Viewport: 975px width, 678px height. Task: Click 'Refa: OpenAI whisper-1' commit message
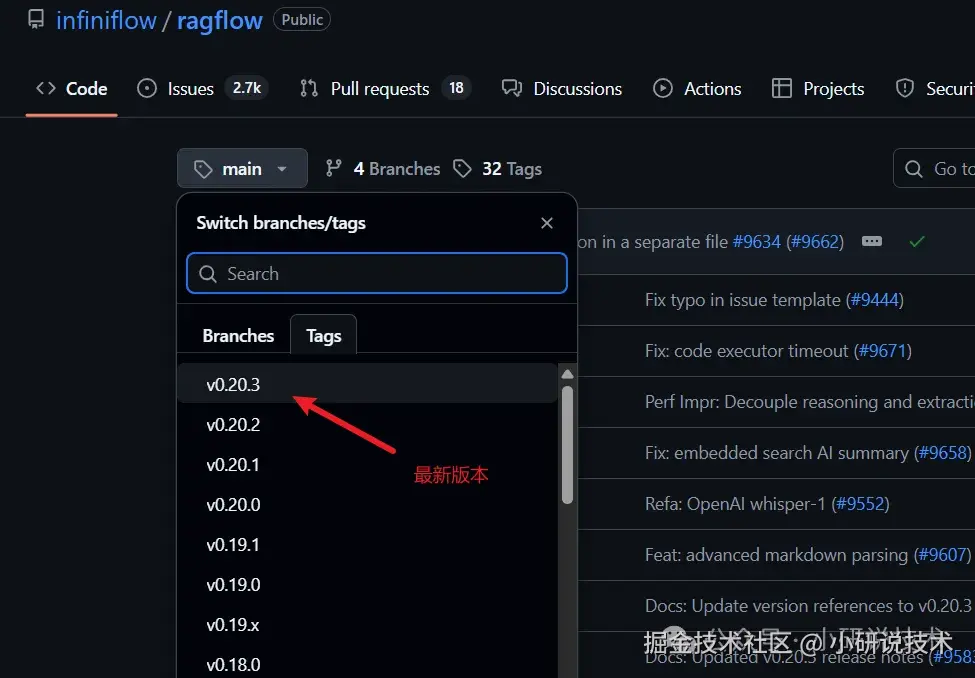coord(736,504)
